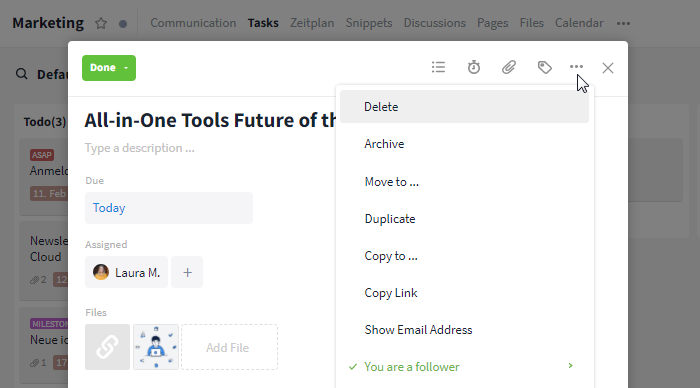Click the Add File box
This screenshot has width=700, height=388.
(229, 347)
